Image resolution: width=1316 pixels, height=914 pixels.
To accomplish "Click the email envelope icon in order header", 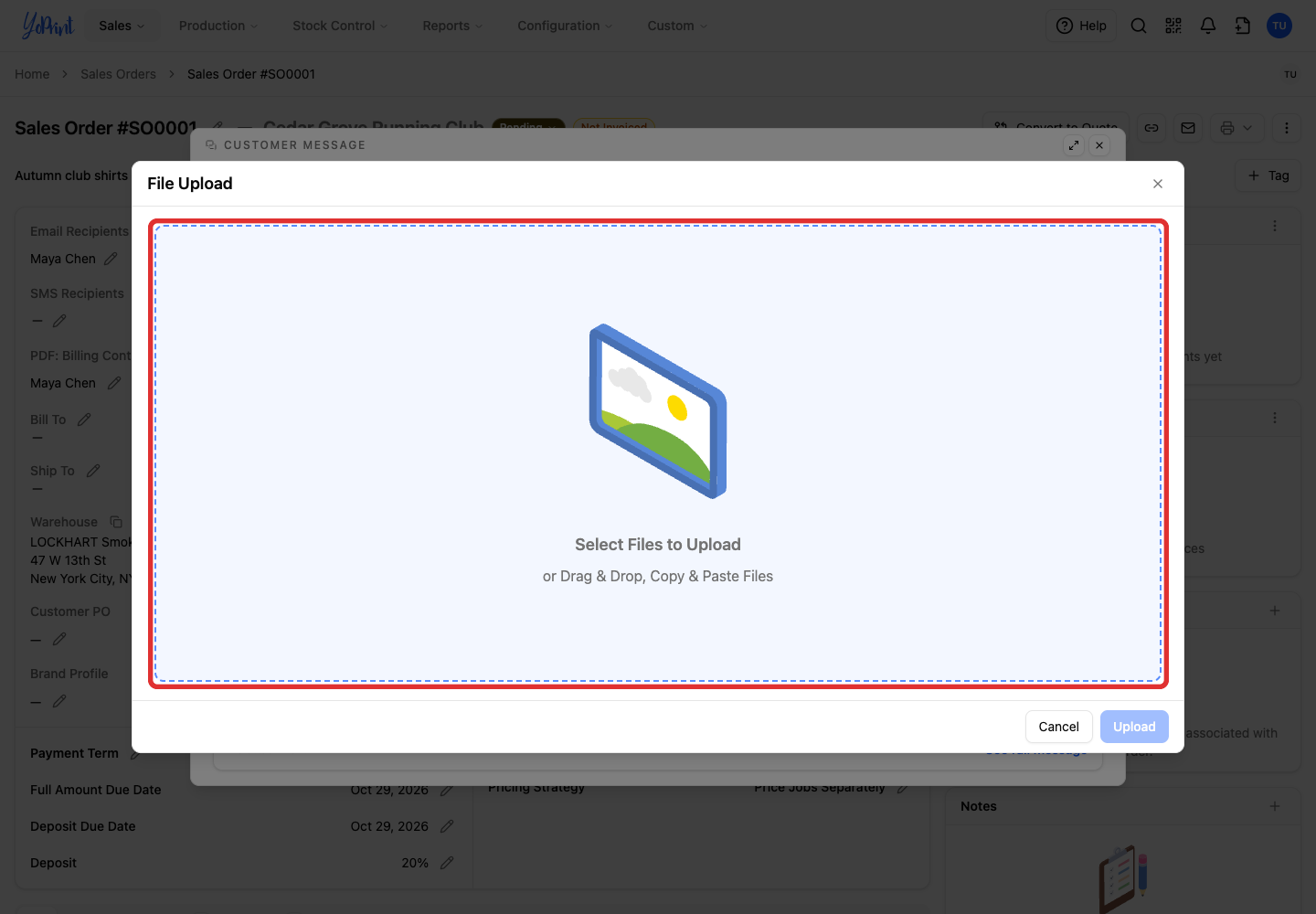I will (1188, 128).
